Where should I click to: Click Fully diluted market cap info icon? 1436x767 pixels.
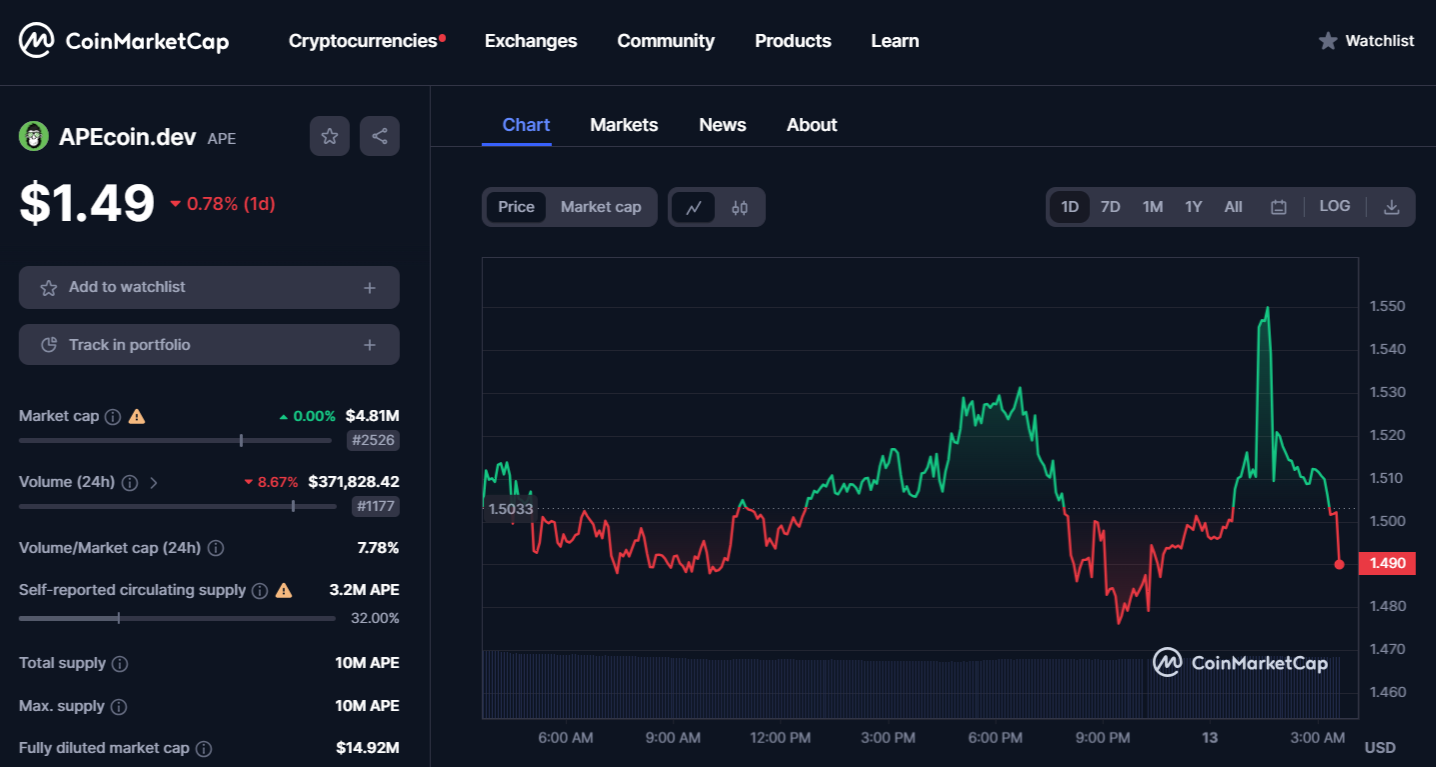(204, 749)
